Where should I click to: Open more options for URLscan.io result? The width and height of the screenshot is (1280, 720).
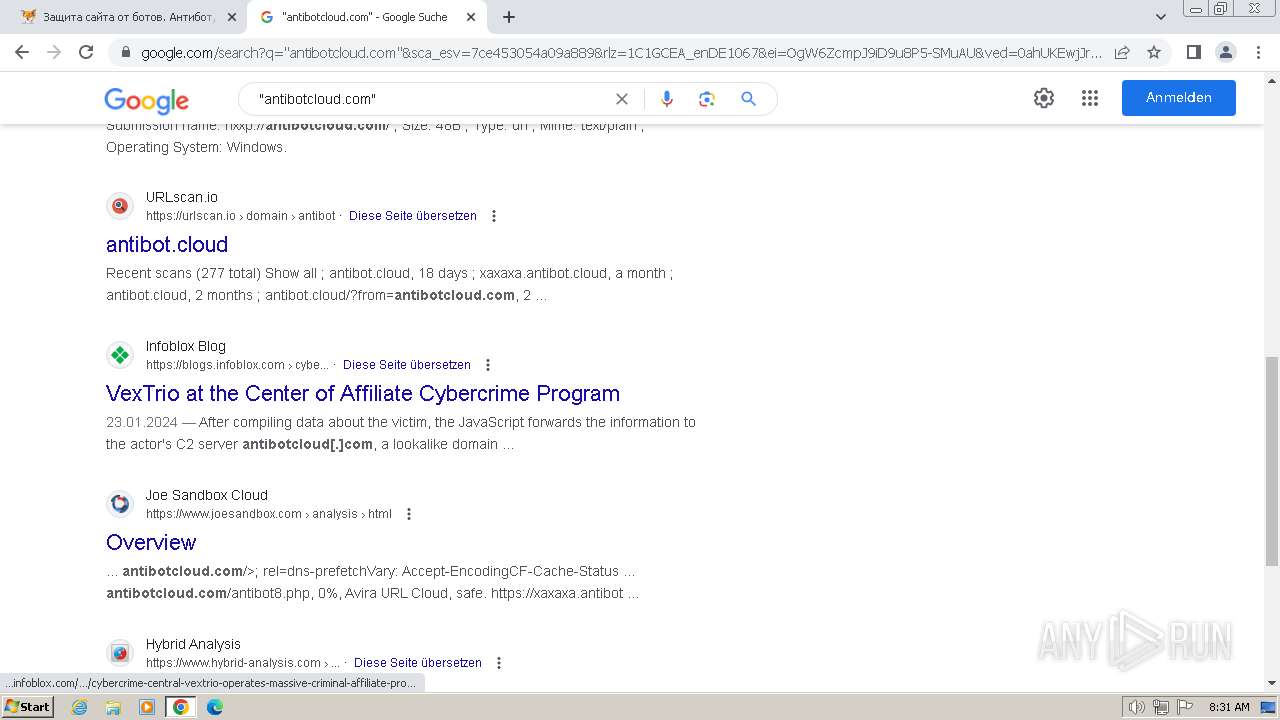[493, 216]
